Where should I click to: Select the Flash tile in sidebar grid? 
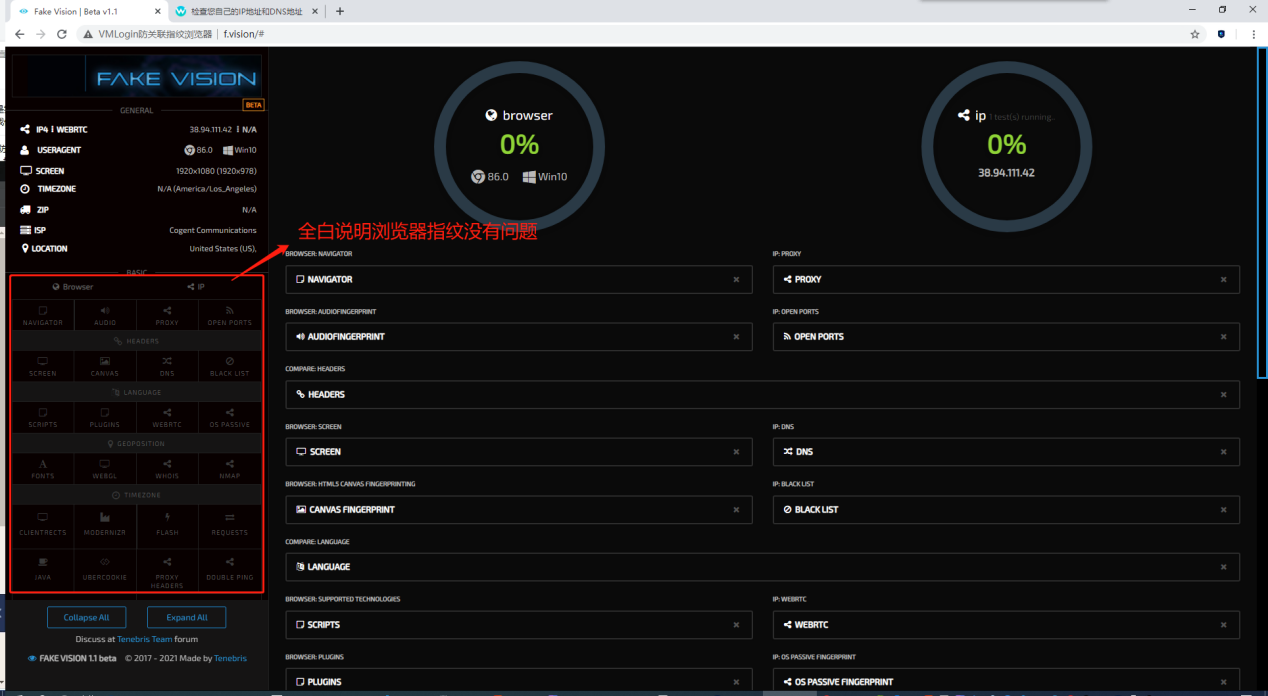167,524
